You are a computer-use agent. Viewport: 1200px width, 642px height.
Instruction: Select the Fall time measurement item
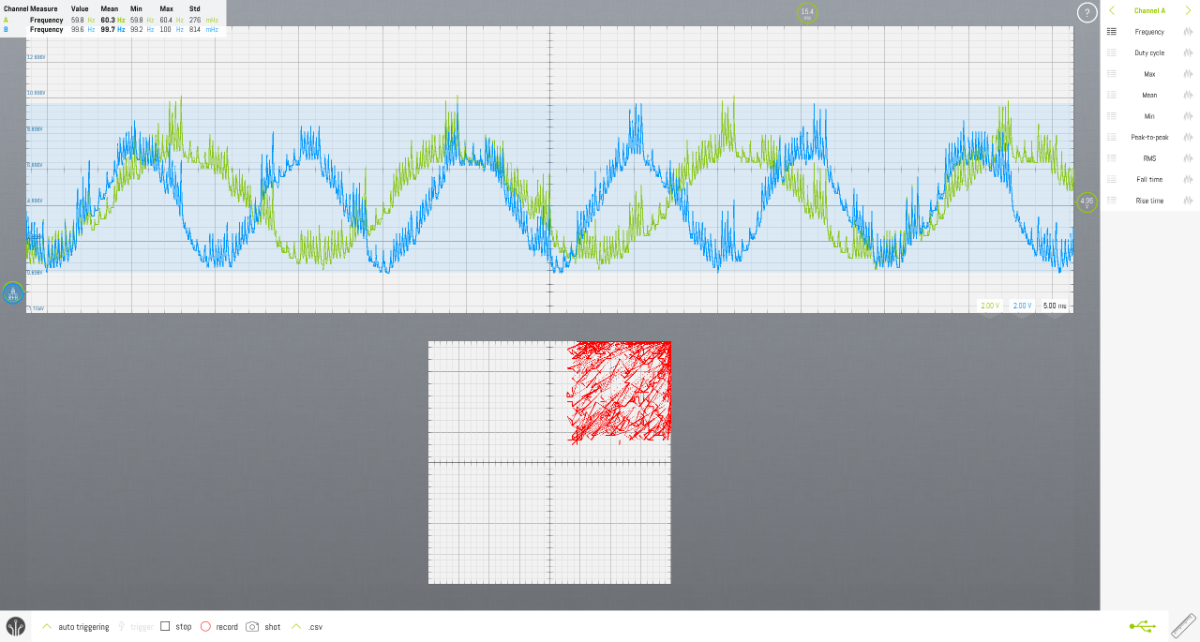[1149, 179]
